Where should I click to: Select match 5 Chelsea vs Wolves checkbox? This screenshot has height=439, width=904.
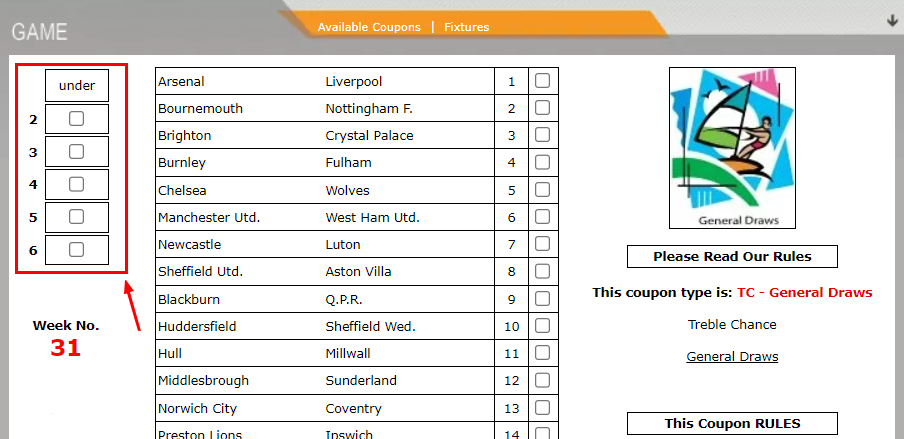click(542, 190)
